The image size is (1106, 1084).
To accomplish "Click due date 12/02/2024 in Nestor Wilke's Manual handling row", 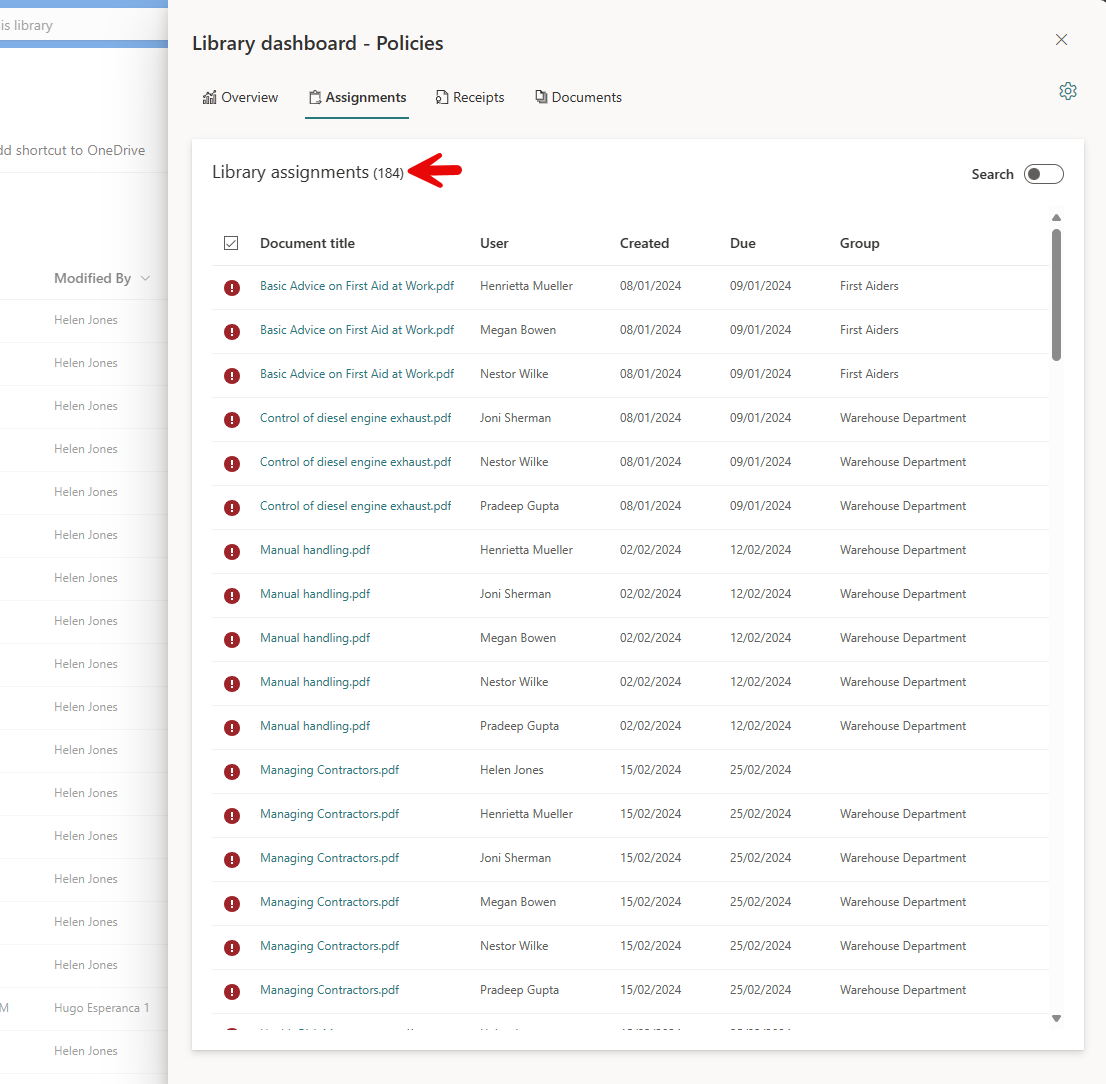I will pos(760,681).
